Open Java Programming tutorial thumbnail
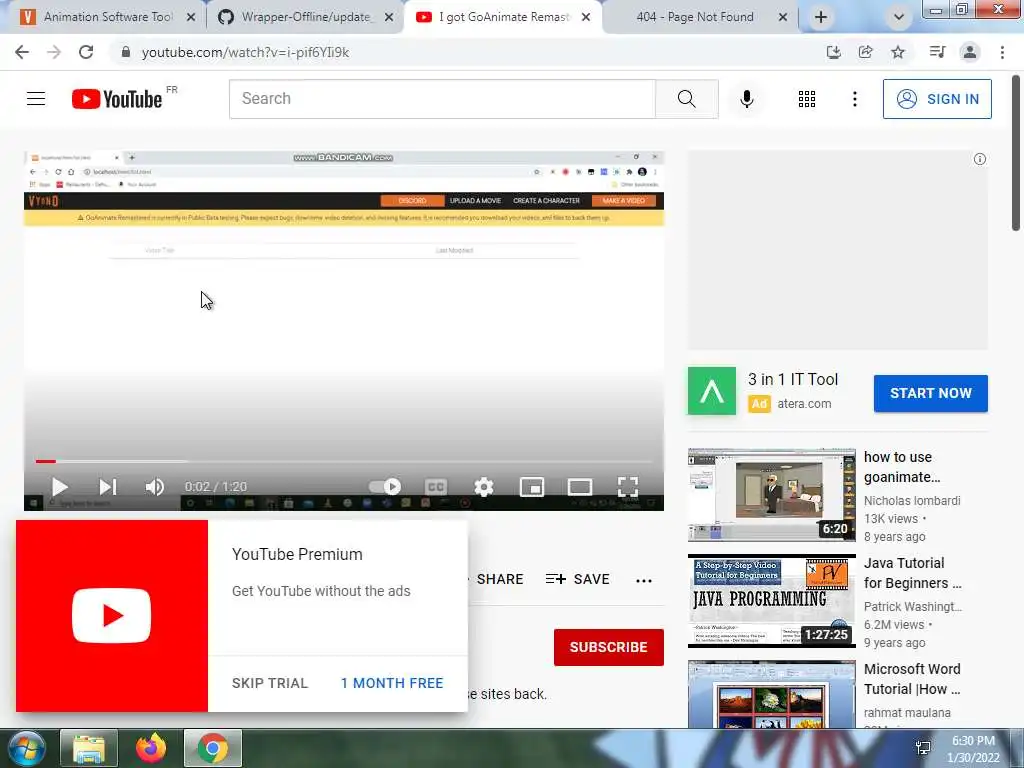The width and height of the screenshot is (1024, 768). 771,601
